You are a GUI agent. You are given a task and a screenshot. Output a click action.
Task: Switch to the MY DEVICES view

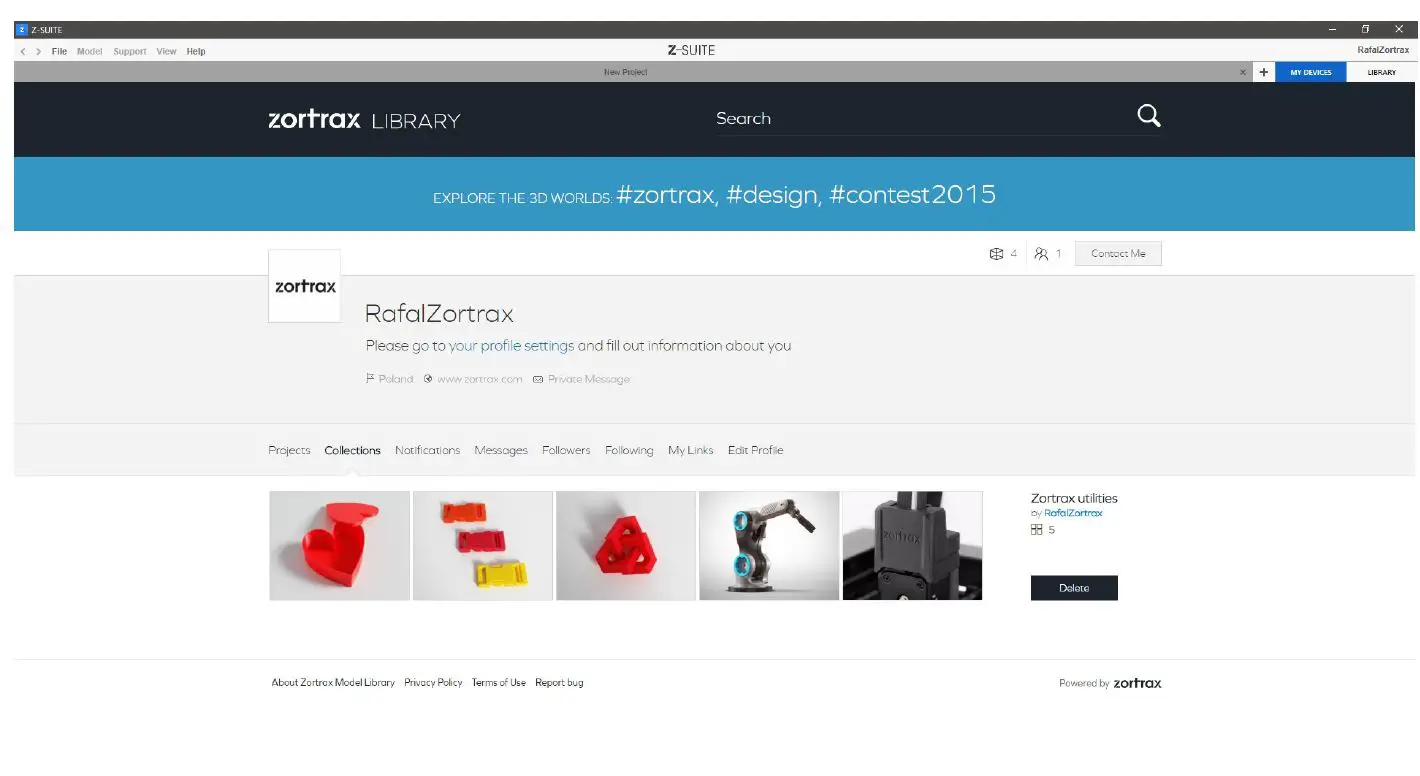point(1311,71)
